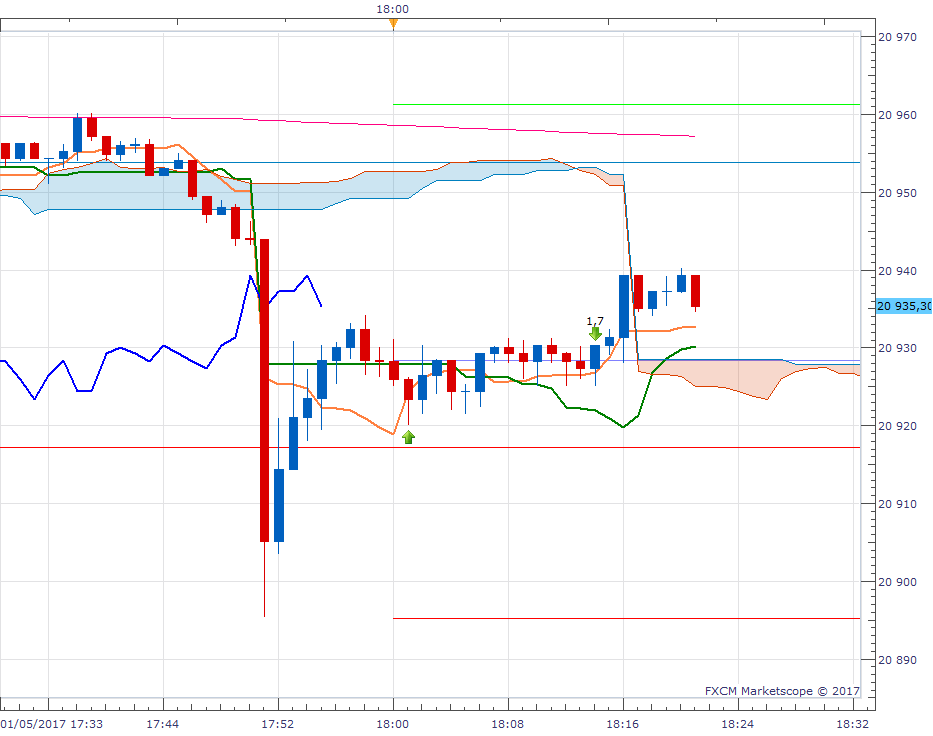Image resolution: width=933 pixels, height=736 pixels.
Task: Click the 20 890 price axis label
Action: tap(897, 660)
